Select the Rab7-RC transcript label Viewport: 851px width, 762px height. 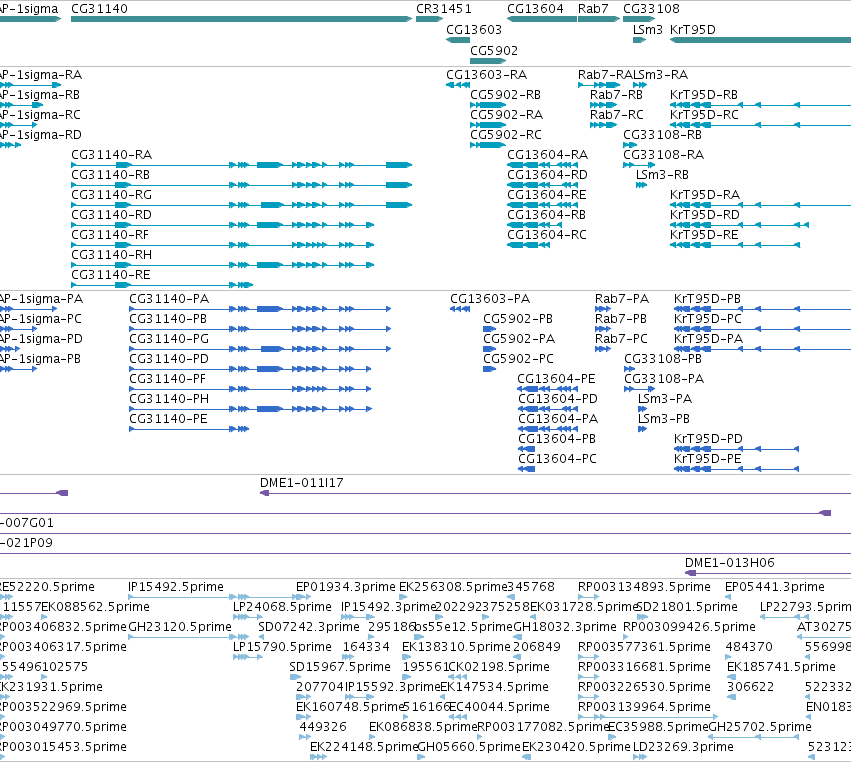[617, 115]
